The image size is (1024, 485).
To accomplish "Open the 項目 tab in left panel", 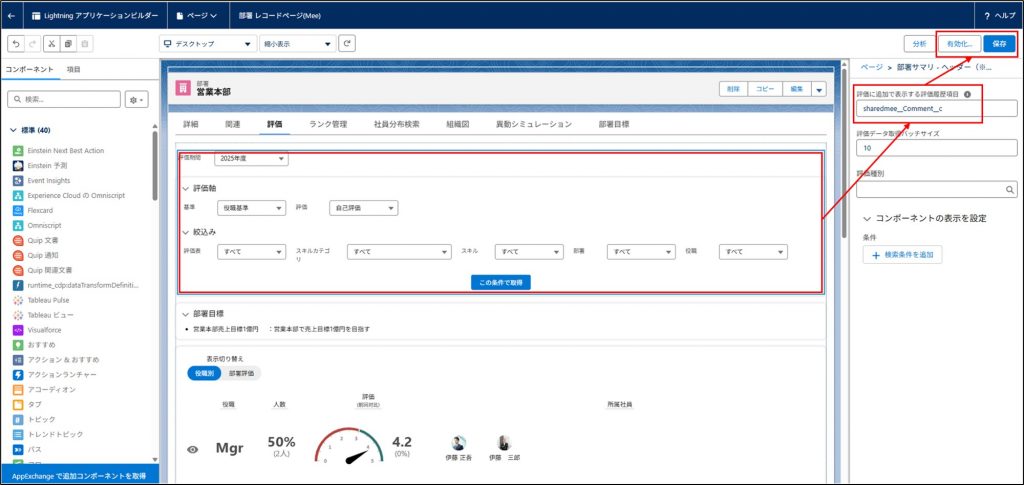I will click(74, 69).
